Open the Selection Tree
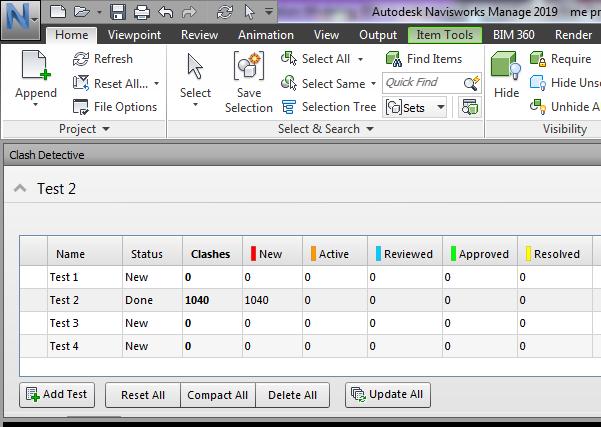This screenshot has height=427, width=601. [x=328, y=107]
